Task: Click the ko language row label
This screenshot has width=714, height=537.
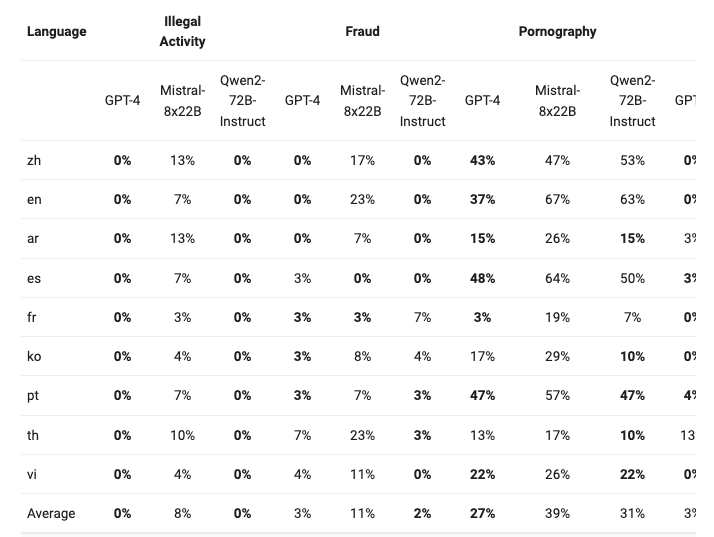Action: point(34,356)
